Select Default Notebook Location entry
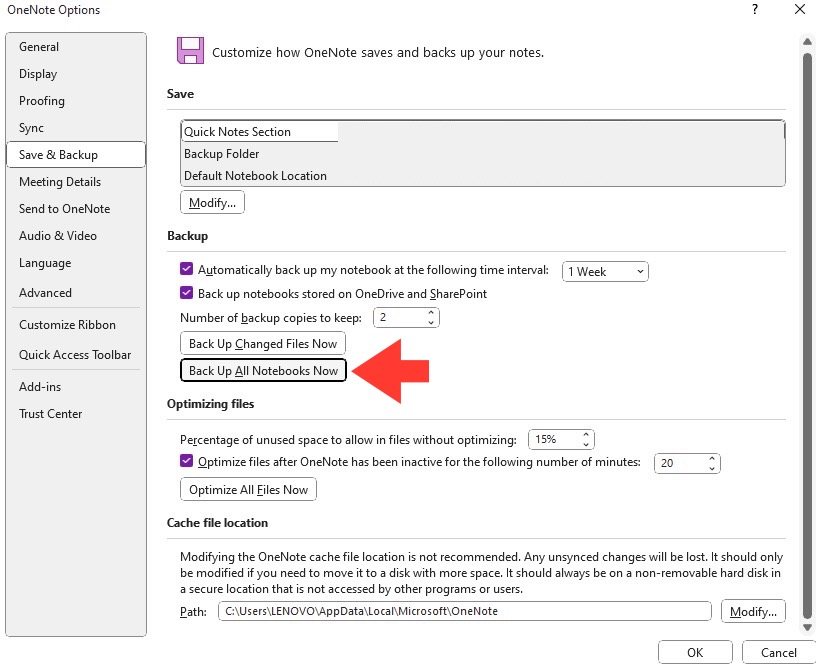Image resolution: width=816 pixels, height=667 pixels. (x=255, y=176)
